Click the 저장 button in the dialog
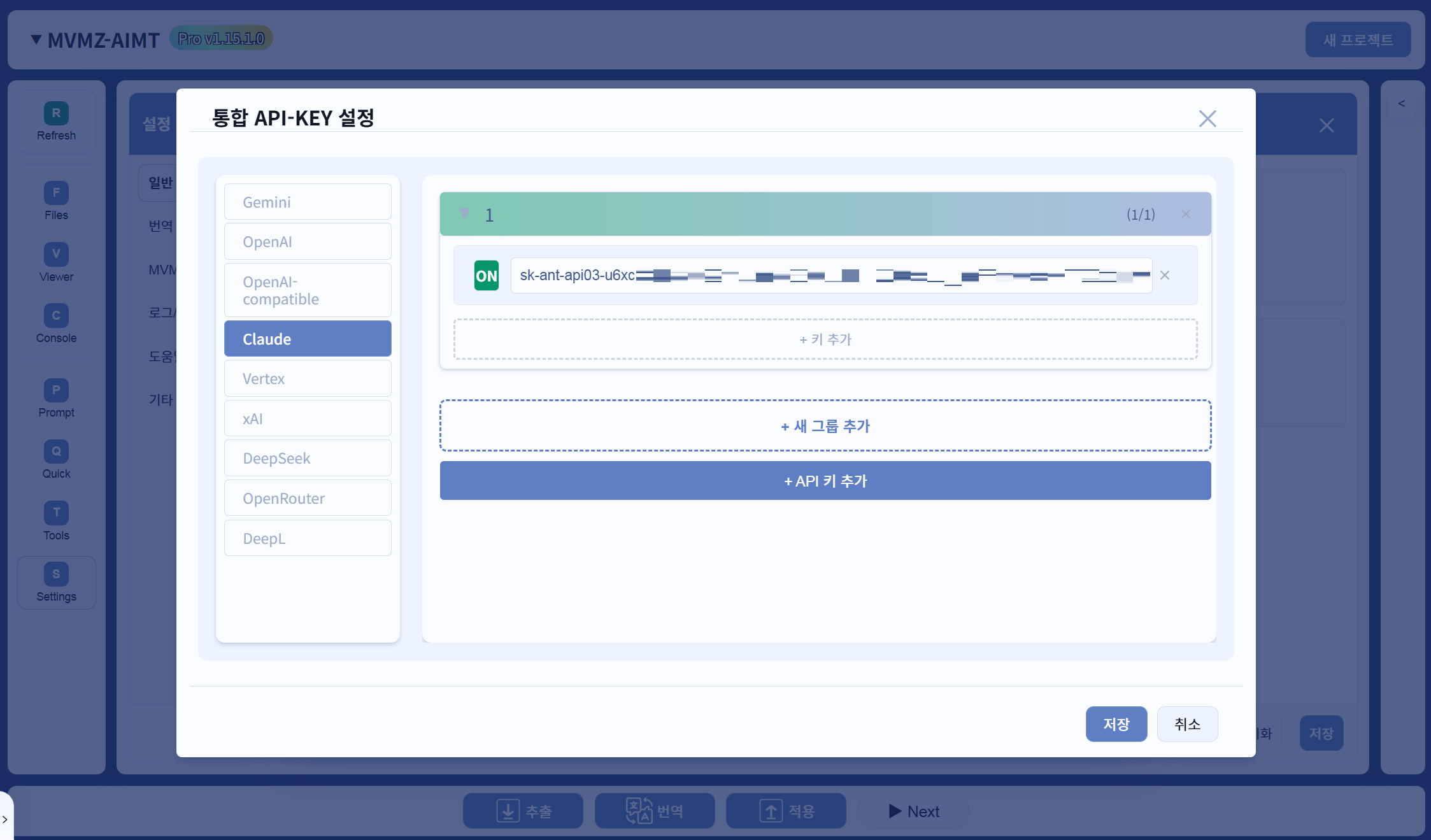This screenshot has width=1431, height=840. [1116, 724]
